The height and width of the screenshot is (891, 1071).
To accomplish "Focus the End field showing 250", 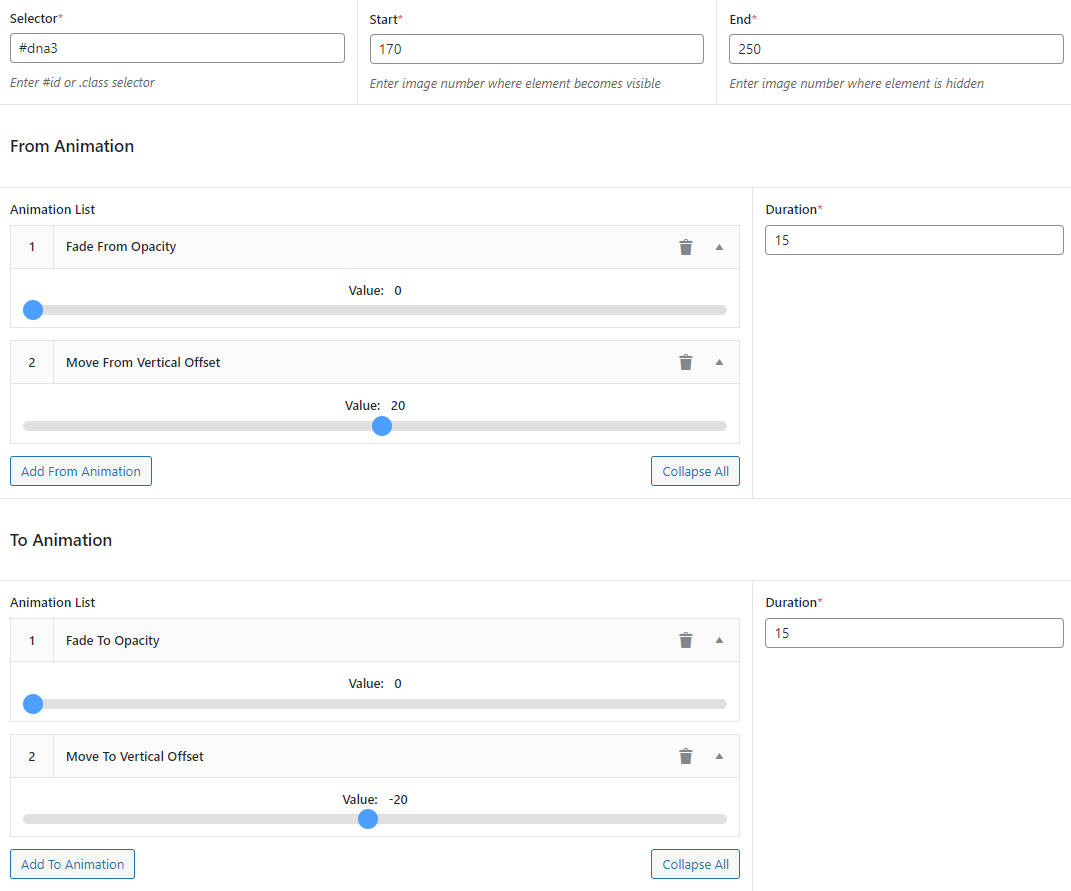I will pos(896,49).
